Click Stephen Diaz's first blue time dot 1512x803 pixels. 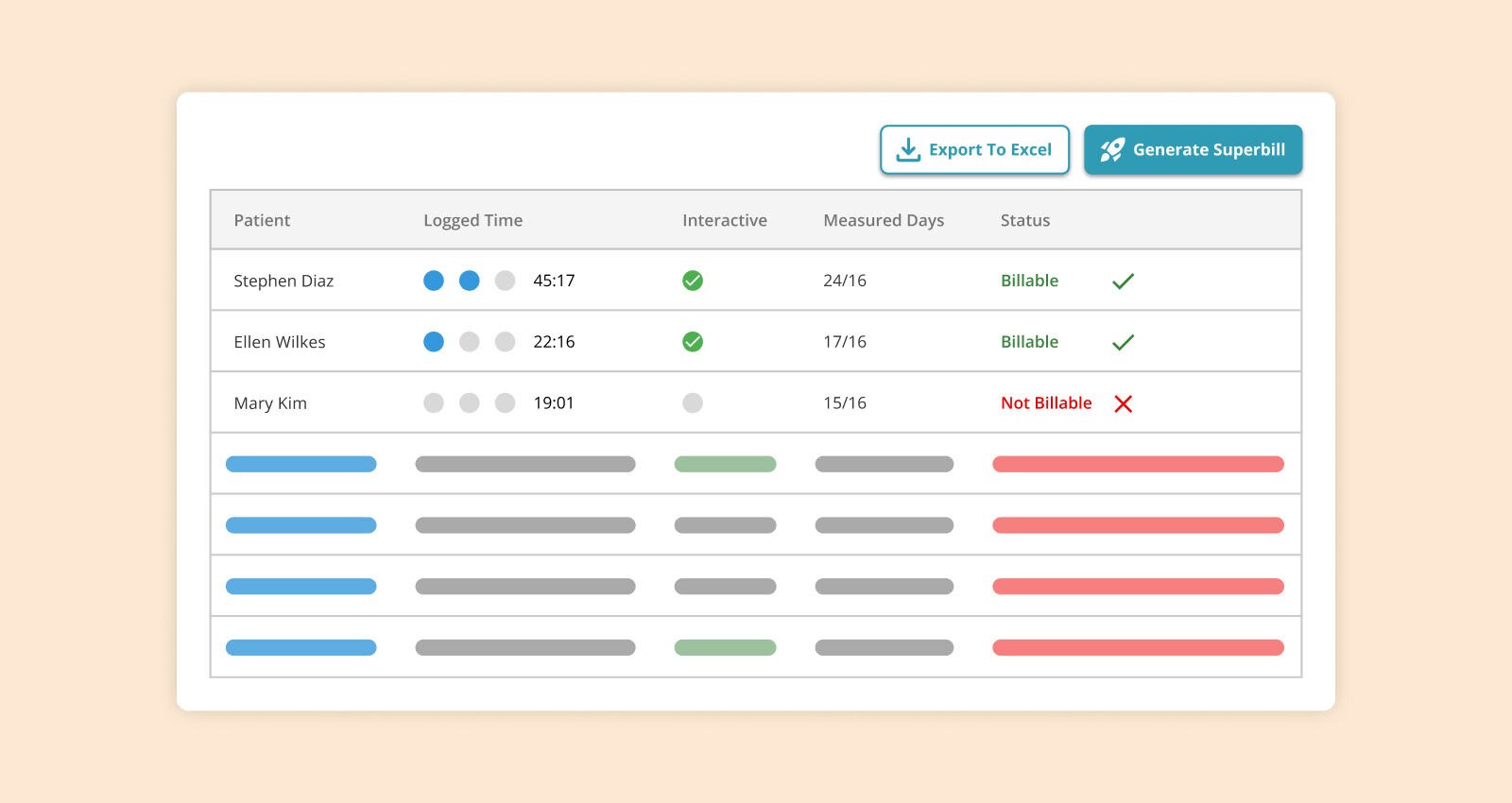point(434,281)
